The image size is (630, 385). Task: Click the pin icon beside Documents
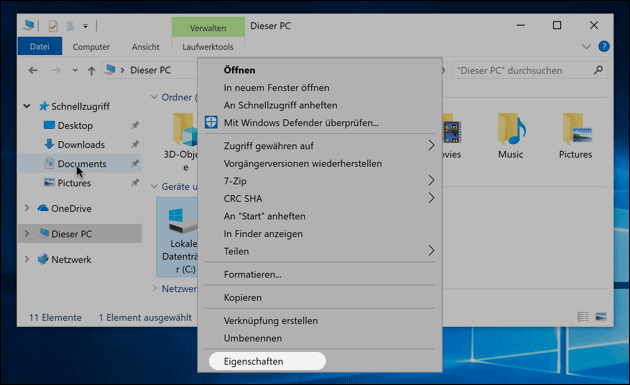click(135, 163)
